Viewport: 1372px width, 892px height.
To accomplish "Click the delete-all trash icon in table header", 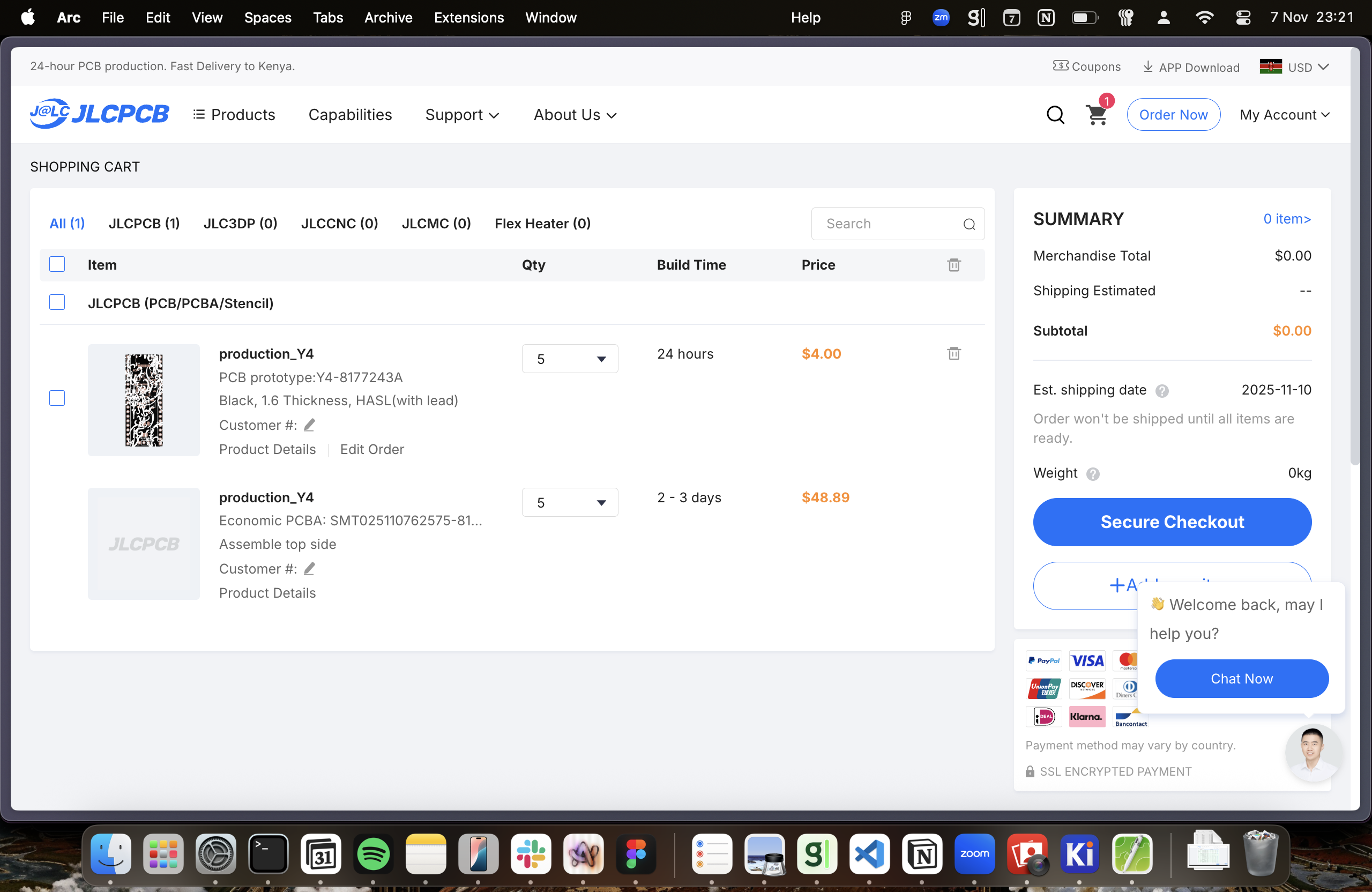I will [953, 265].
